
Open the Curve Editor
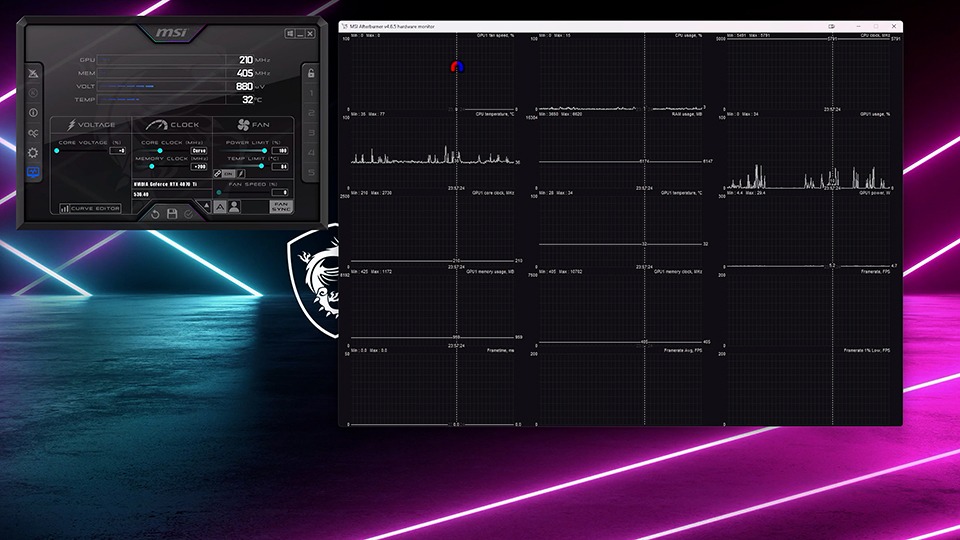pos(91,208)
